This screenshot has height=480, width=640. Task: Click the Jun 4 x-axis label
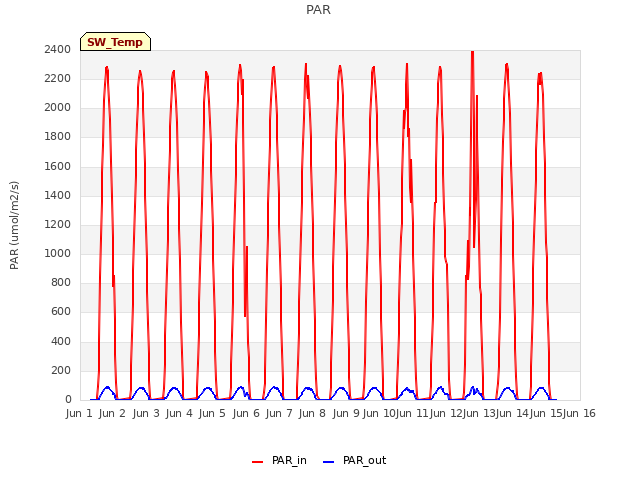coord(179,414)
